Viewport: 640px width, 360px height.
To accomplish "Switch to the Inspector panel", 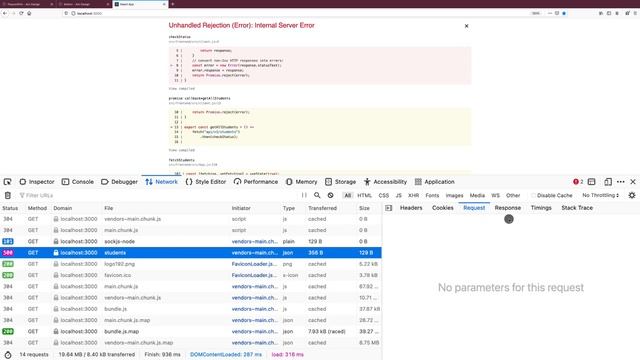I will coord(37,182).
